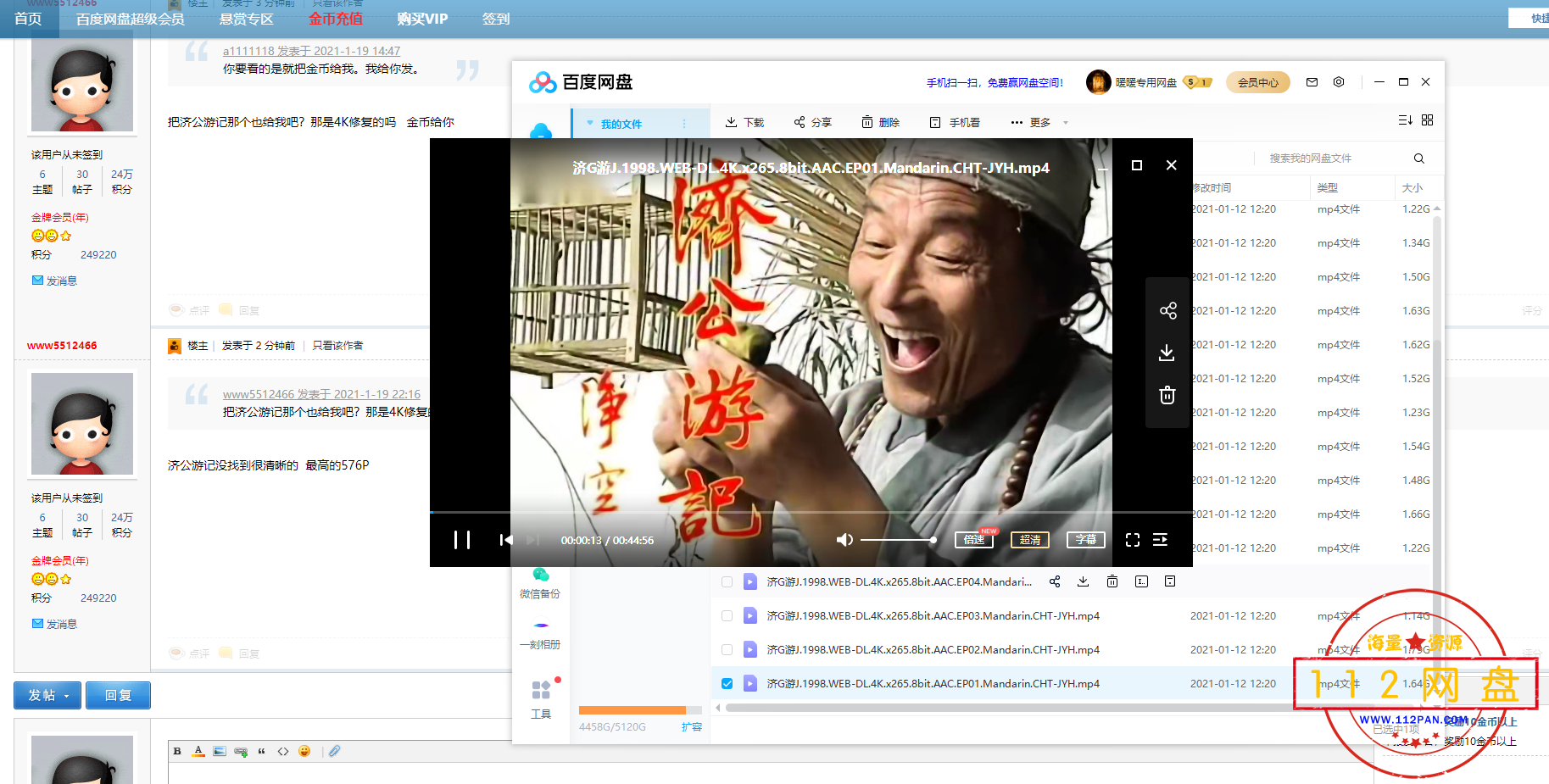Jump to previous video in player
The width and height of the screenshot is (1549, 784).
(x=506, y=540)
